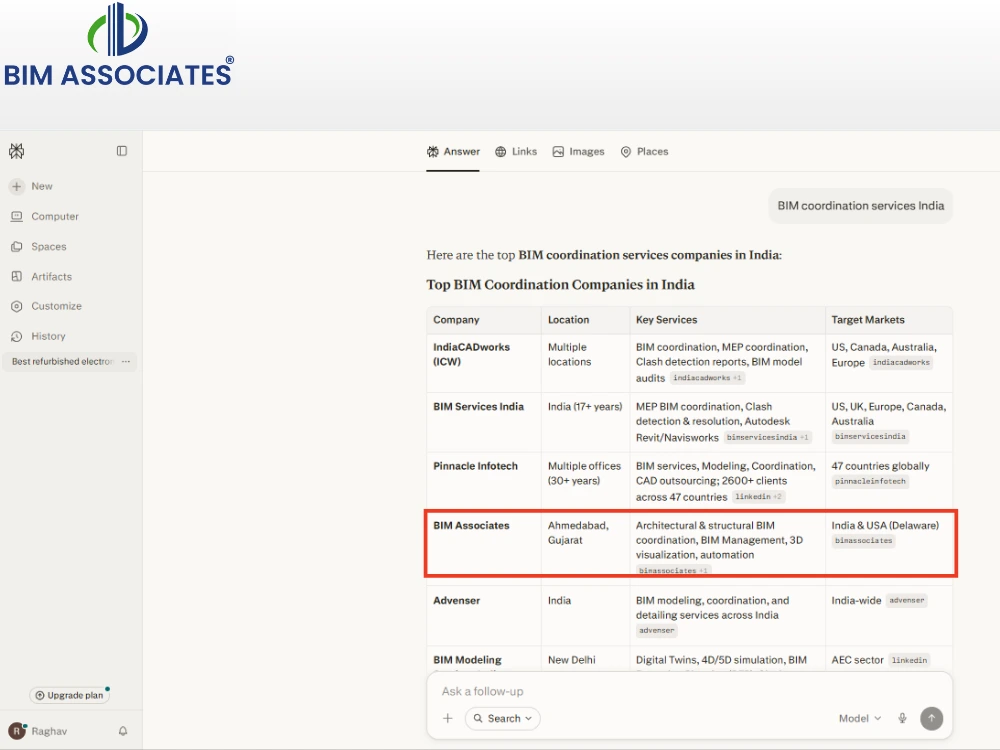Click the Upgrade plan button
Image resolution: width=1000 pixels, height=750 pixels.
(x=70, y=695)
